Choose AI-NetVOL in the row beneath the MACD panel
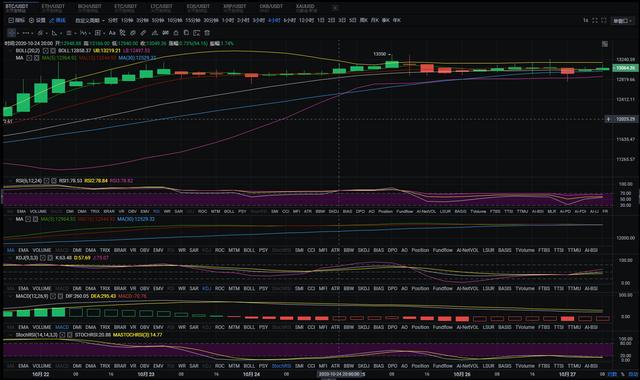The image size is (640, 380). pos(467,327)
